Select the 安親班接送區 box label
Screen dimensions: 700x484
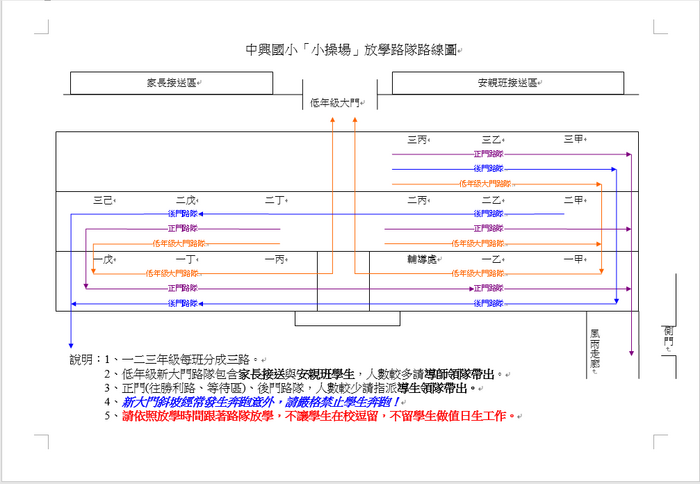pos(507,83)
